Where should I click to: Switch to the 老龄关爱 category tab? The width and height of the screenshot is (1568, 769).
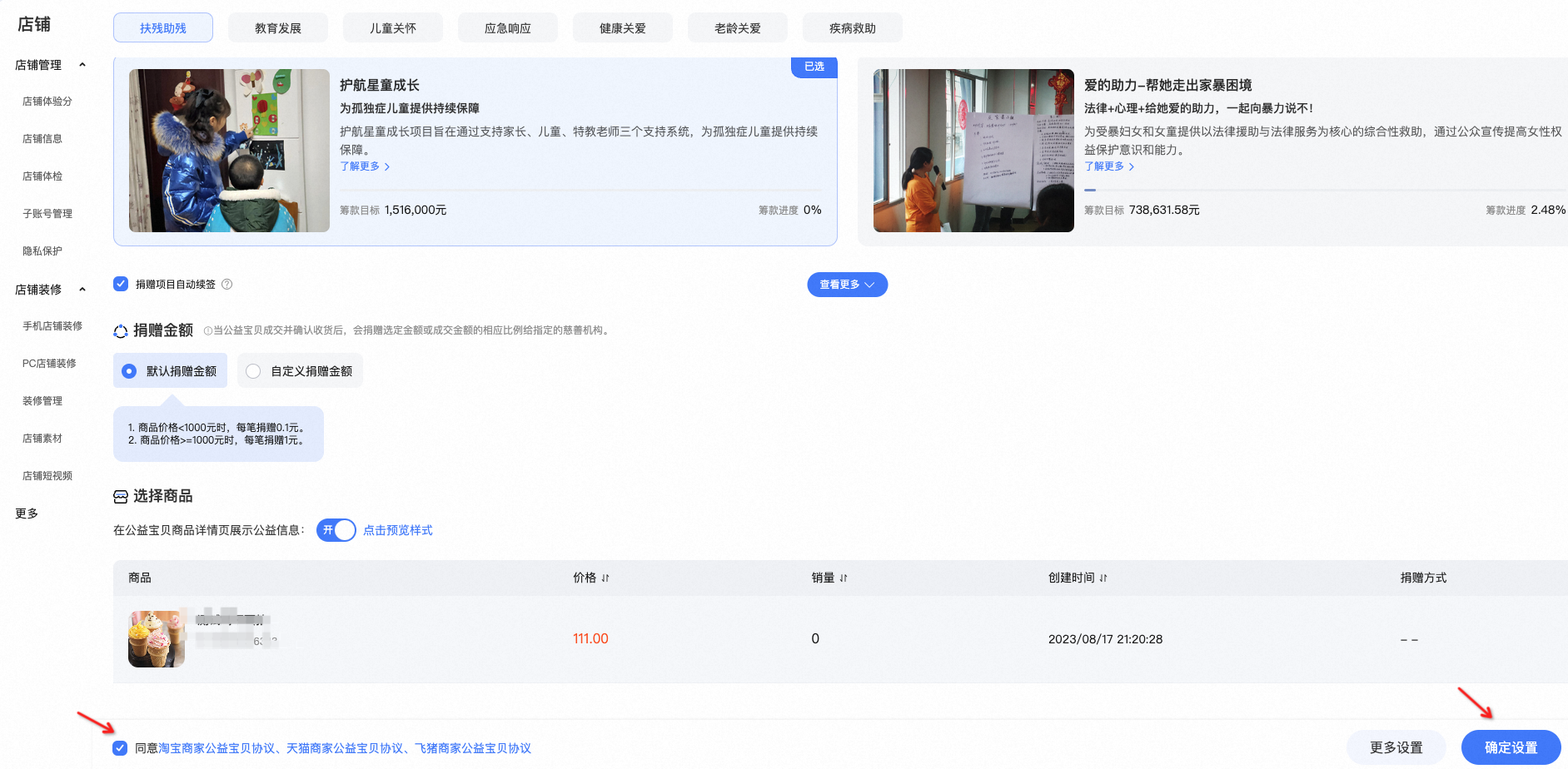(738, 27)
